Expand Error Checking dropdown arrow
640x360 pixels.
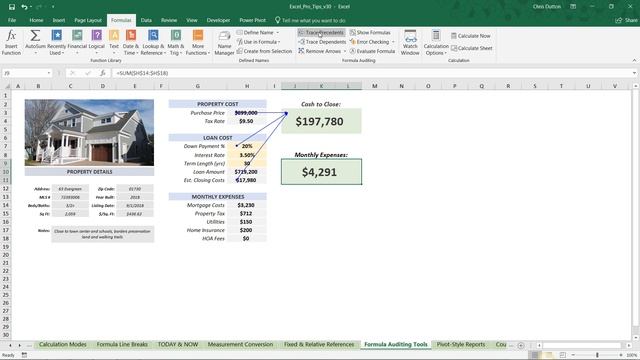coord(393,42)
